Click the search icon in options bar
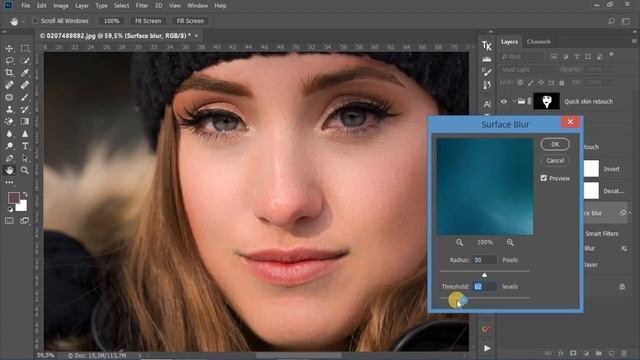 [x=611, y=21]
